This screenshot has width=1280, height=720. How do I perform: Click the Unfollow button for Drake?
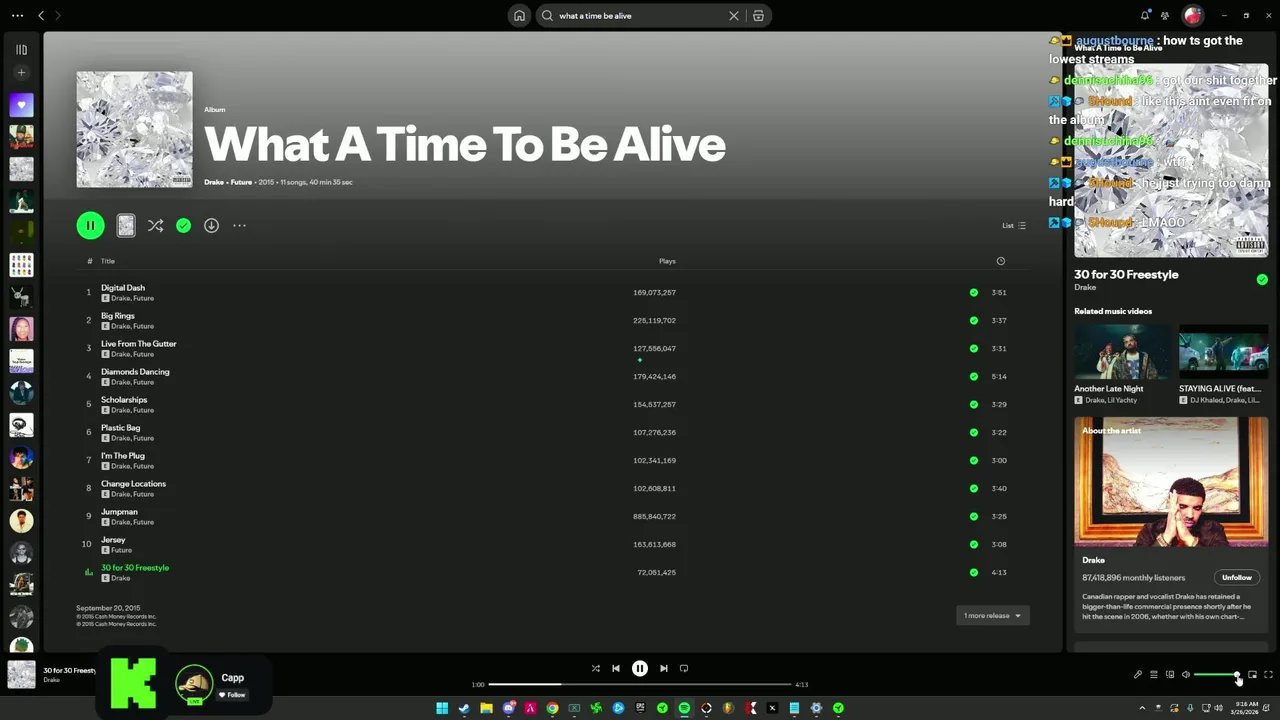pos(1237,578)
